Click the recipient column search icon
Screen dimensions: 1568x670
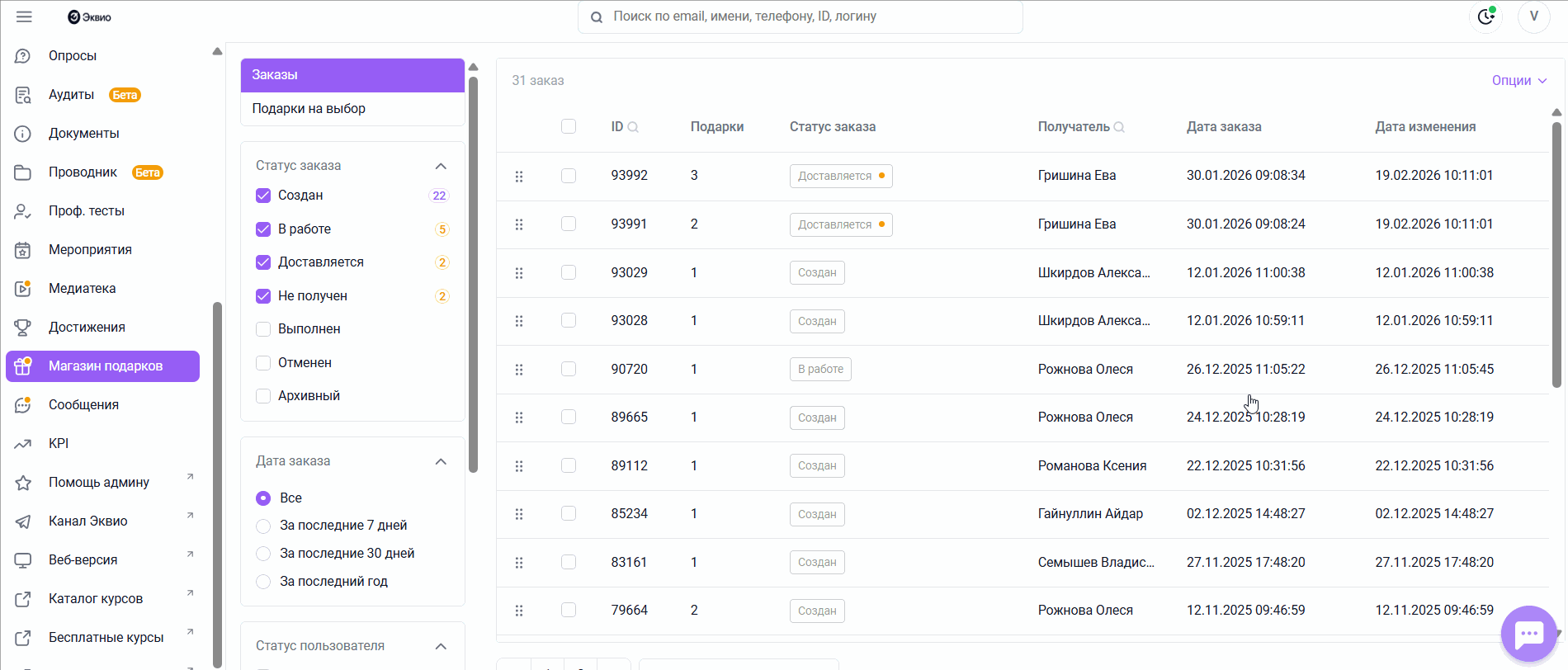click(x=1119, y=127)
